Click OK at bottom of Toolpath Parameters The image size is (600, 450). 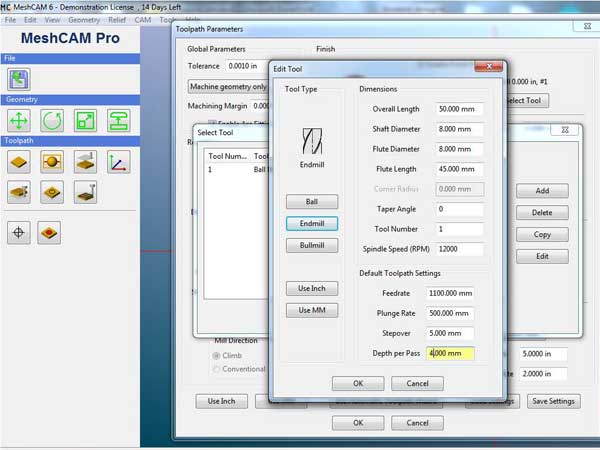[x=358, y=423]
